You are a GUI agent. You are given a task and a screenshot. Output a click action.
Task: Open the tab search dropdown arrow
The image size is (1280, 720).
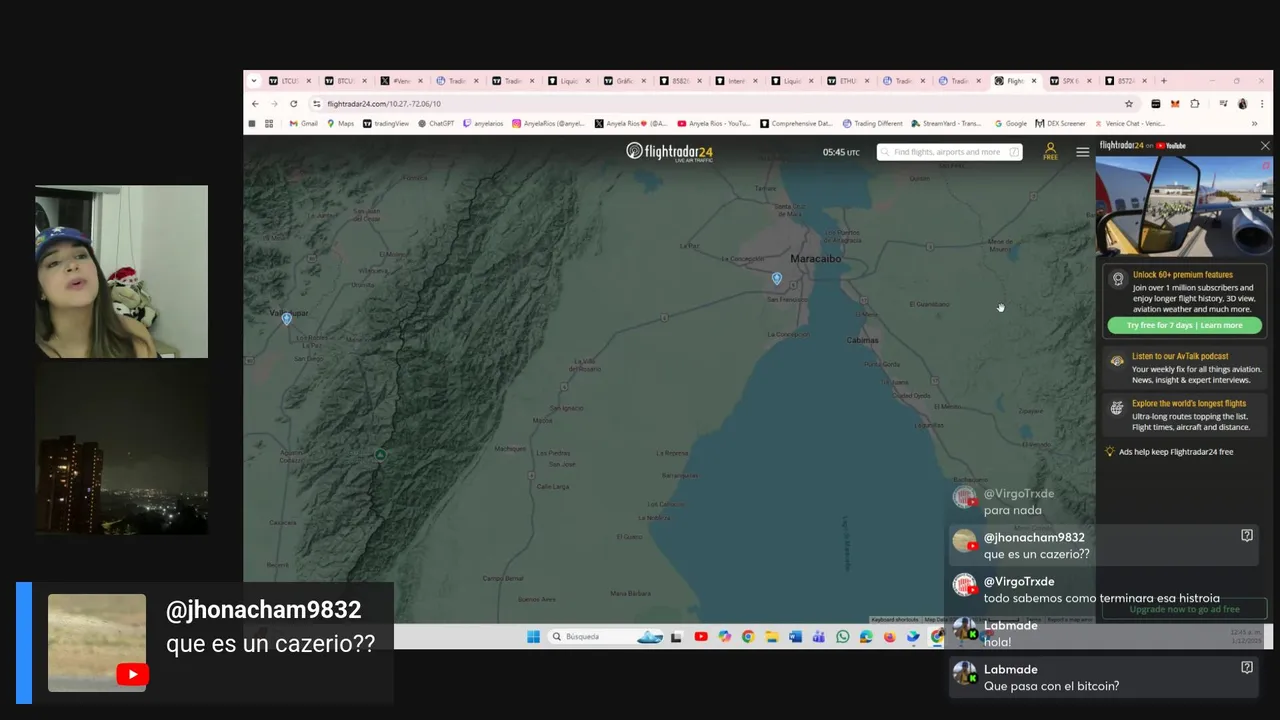pyautogui.click(x=254, y=81)
